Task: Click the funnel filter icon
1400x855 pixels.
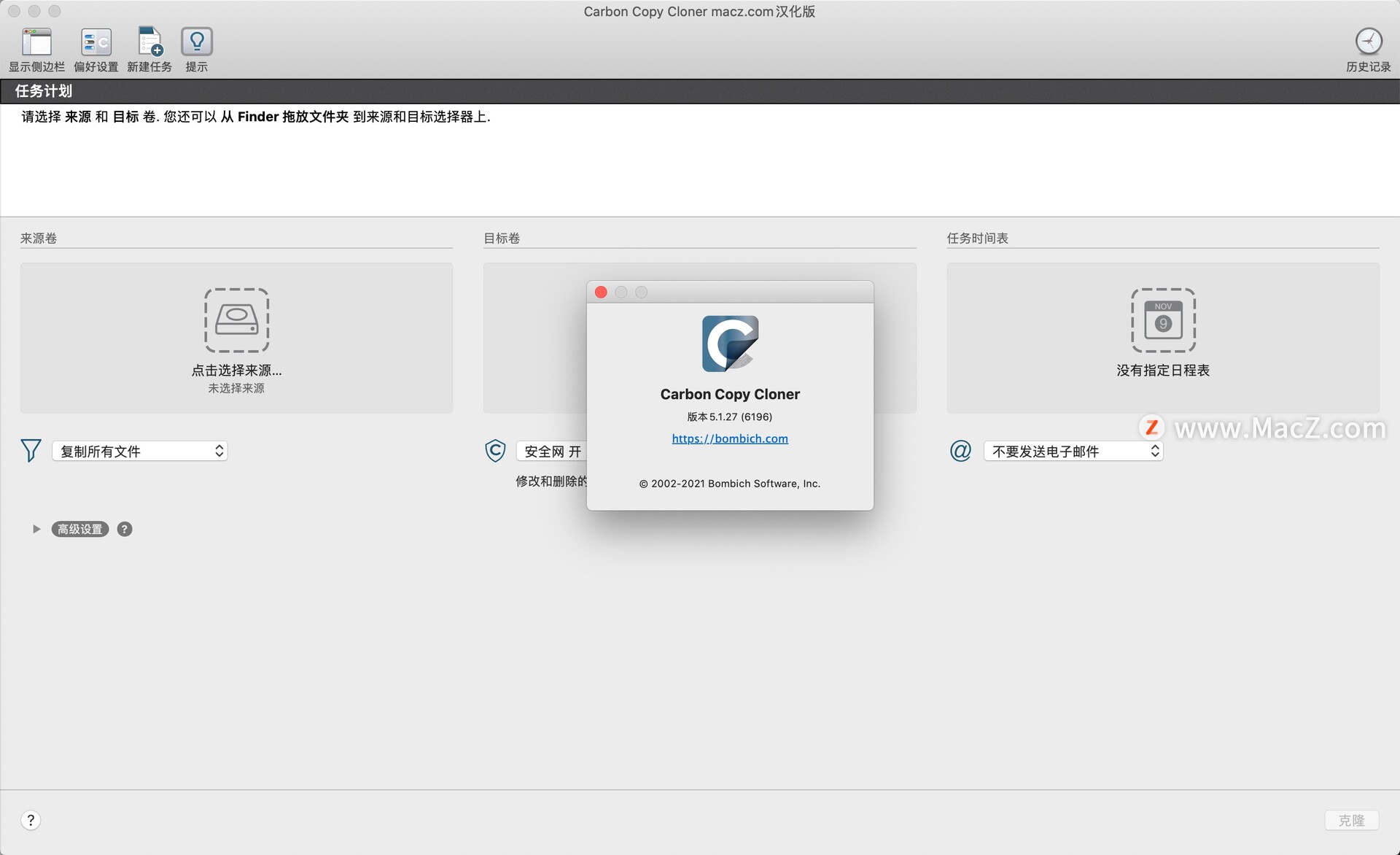Action: pos(31,451)
